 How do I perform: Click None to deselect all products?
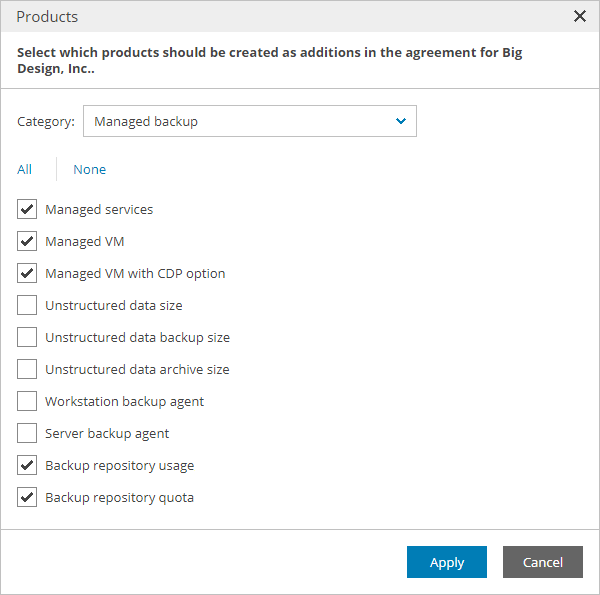coord(89,169)
